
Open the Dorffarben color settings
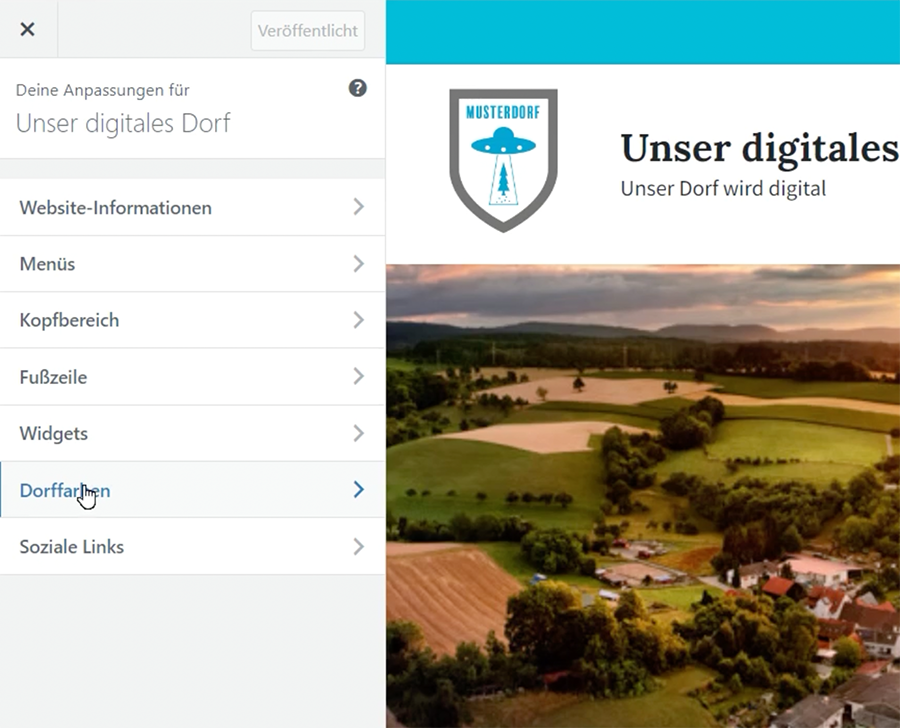pyautogui.click(x=64, y=490)
